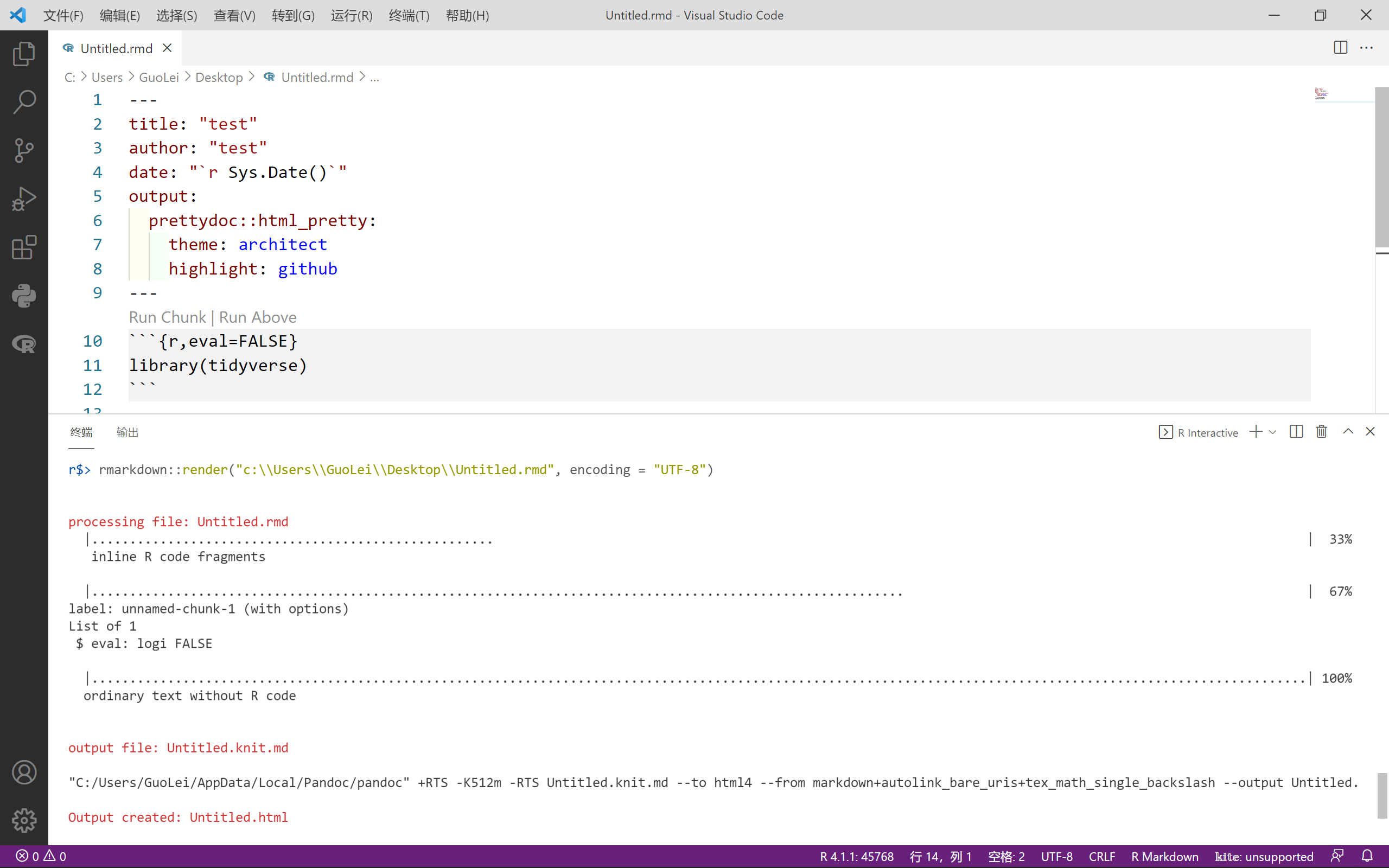Open the 终端(T) menu

click(409, 16)
